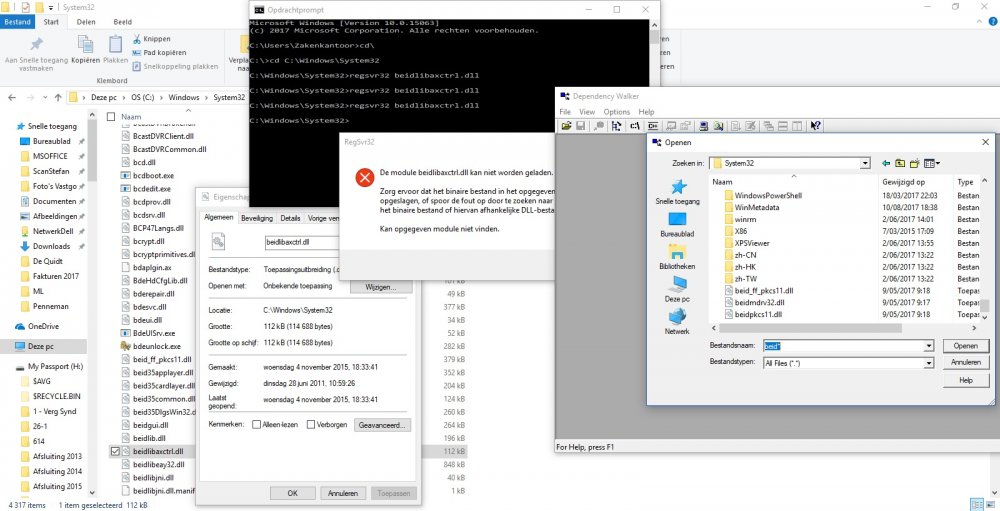Uncheck the beidlibaxctrl.dll item checkbox in file list
Viewport: 1000px width, 511px height.
115,452
